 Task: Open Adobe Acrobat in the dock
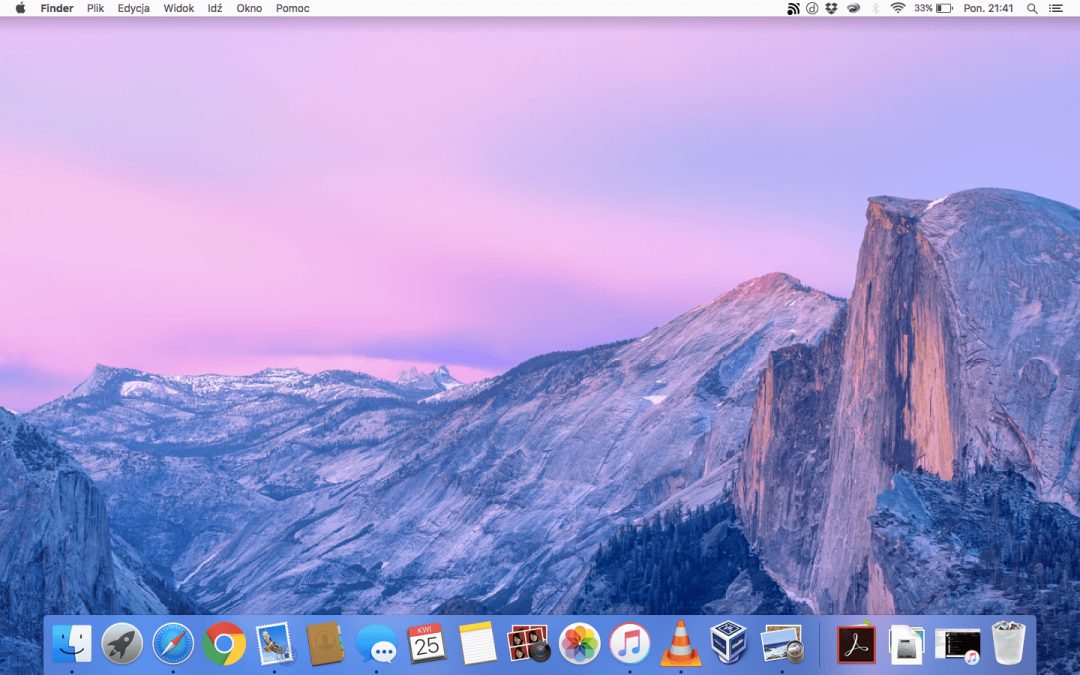click(856, 644)
